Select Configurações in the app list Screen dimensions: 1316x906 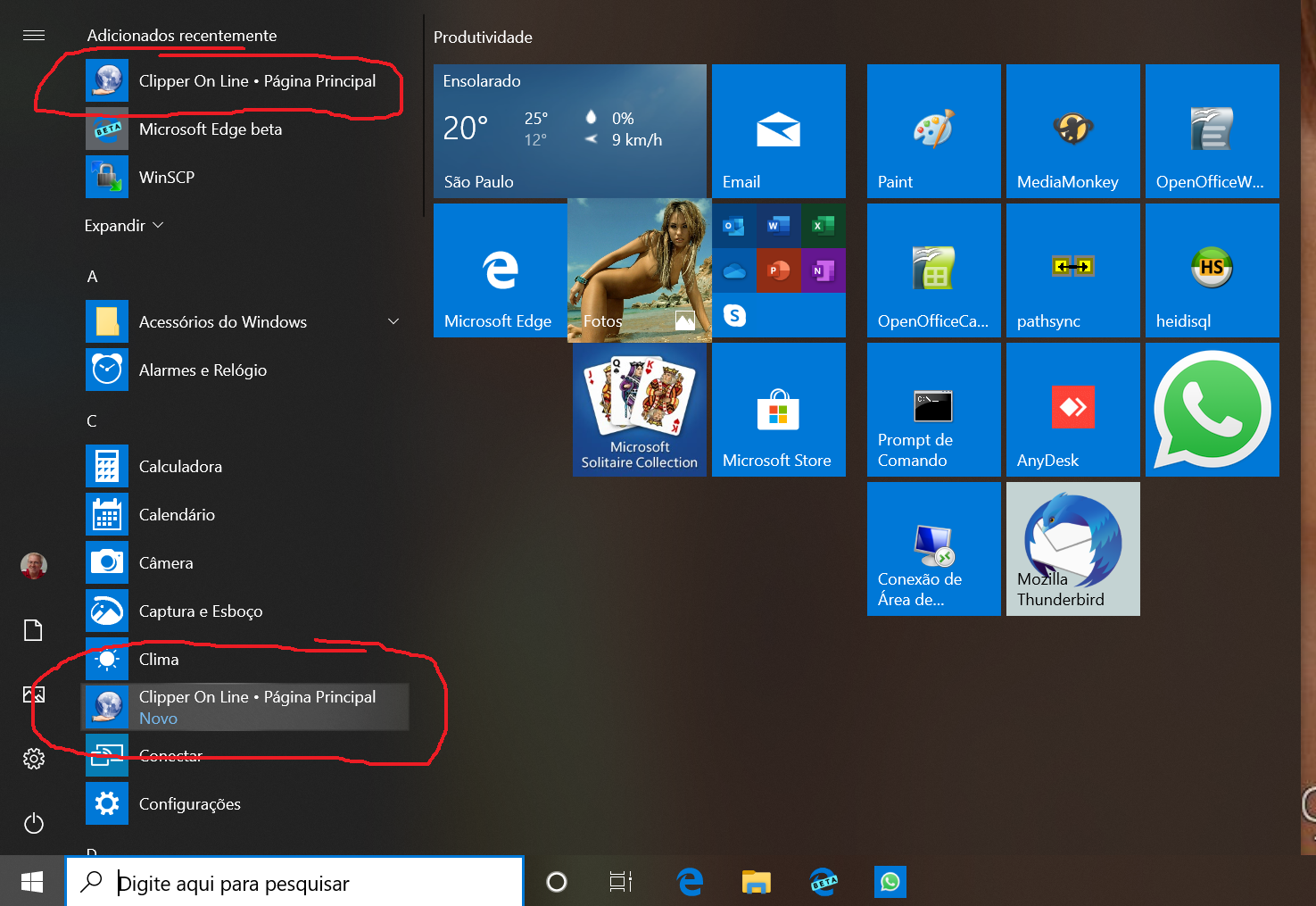189,804
